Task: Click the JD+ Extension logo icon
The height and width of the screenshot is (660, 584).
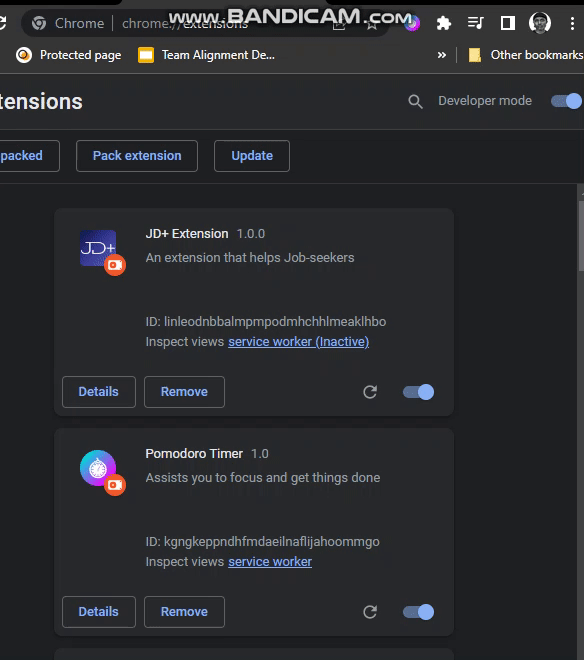Action: pos(98,248)
